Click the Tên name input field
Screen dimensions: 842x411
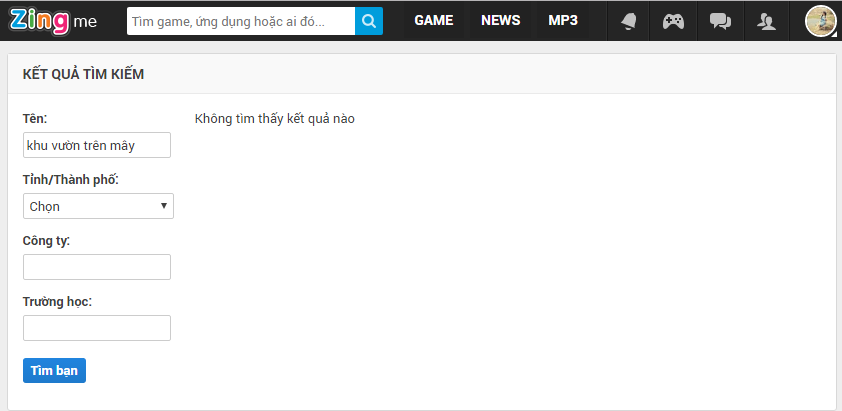(x=97, y=145)
